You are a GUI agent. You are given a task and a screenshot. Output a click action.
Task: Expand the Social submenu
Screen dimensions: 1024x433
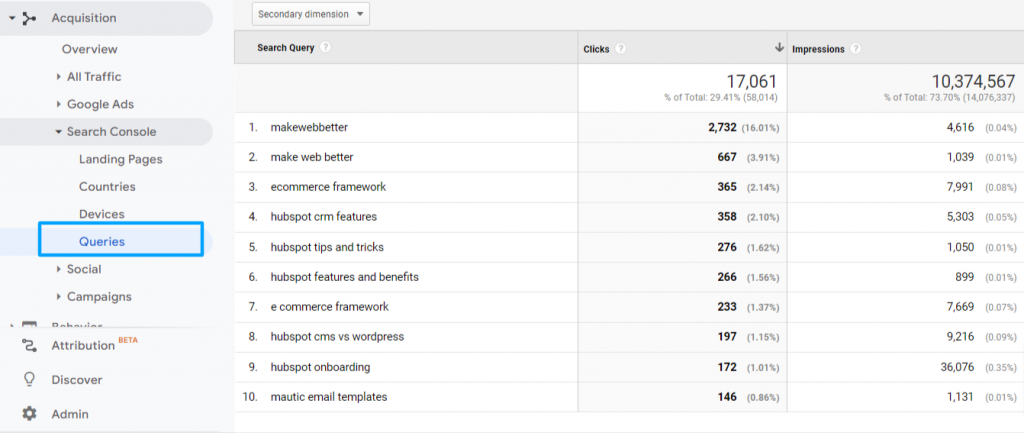[59, 269]
